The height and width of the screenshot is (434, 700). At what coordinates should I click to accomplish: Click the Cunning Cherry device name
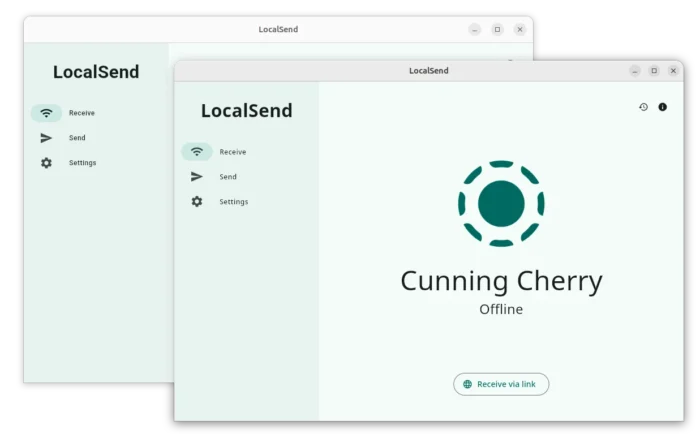point(501,281)
